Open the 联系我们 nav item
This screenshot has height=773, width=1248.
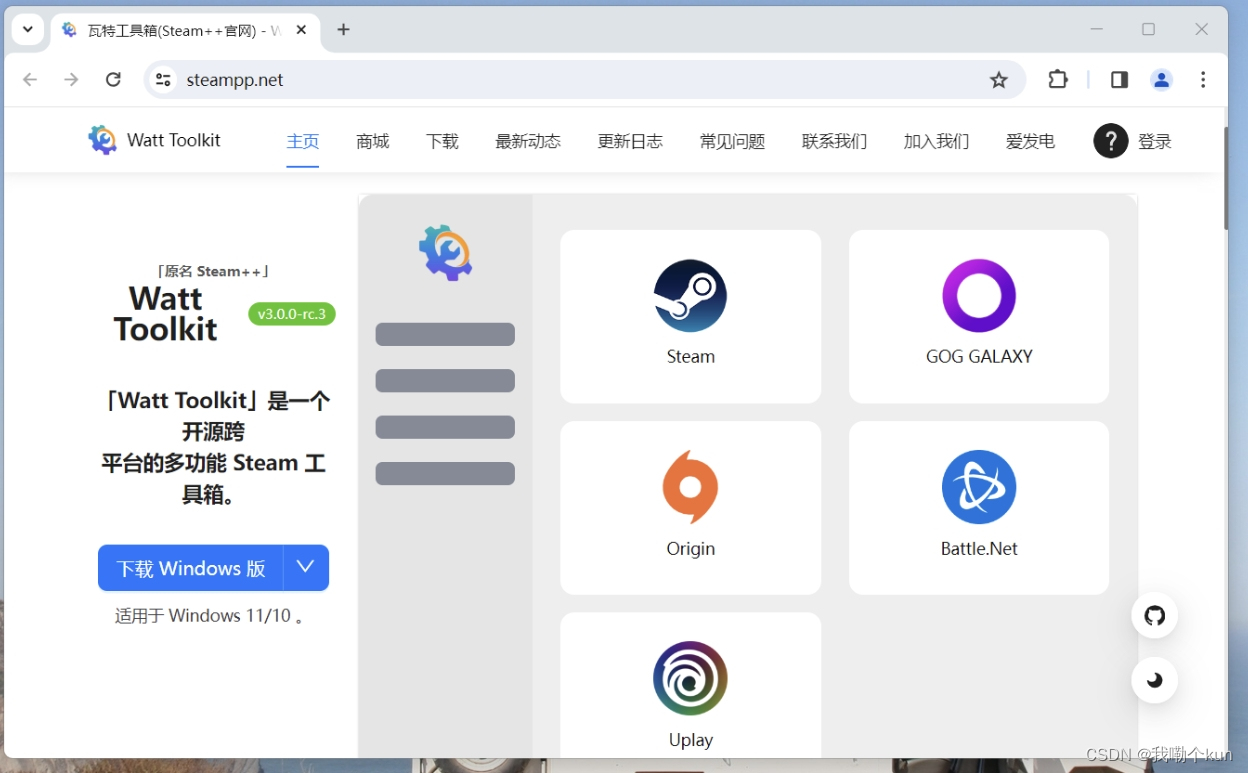click(x=834, y=141)
